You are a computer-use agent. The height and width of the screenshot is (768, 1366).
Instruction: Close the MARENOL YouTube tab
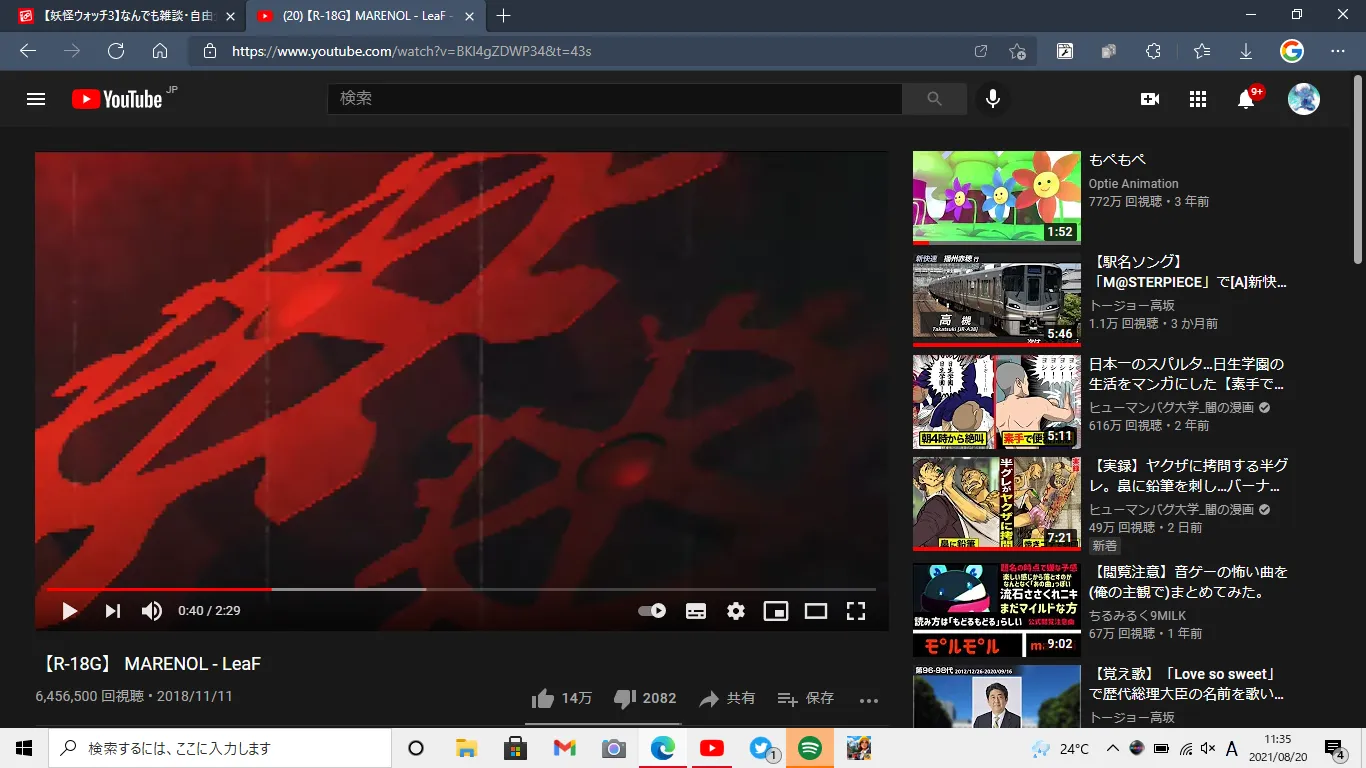point(468,16)
